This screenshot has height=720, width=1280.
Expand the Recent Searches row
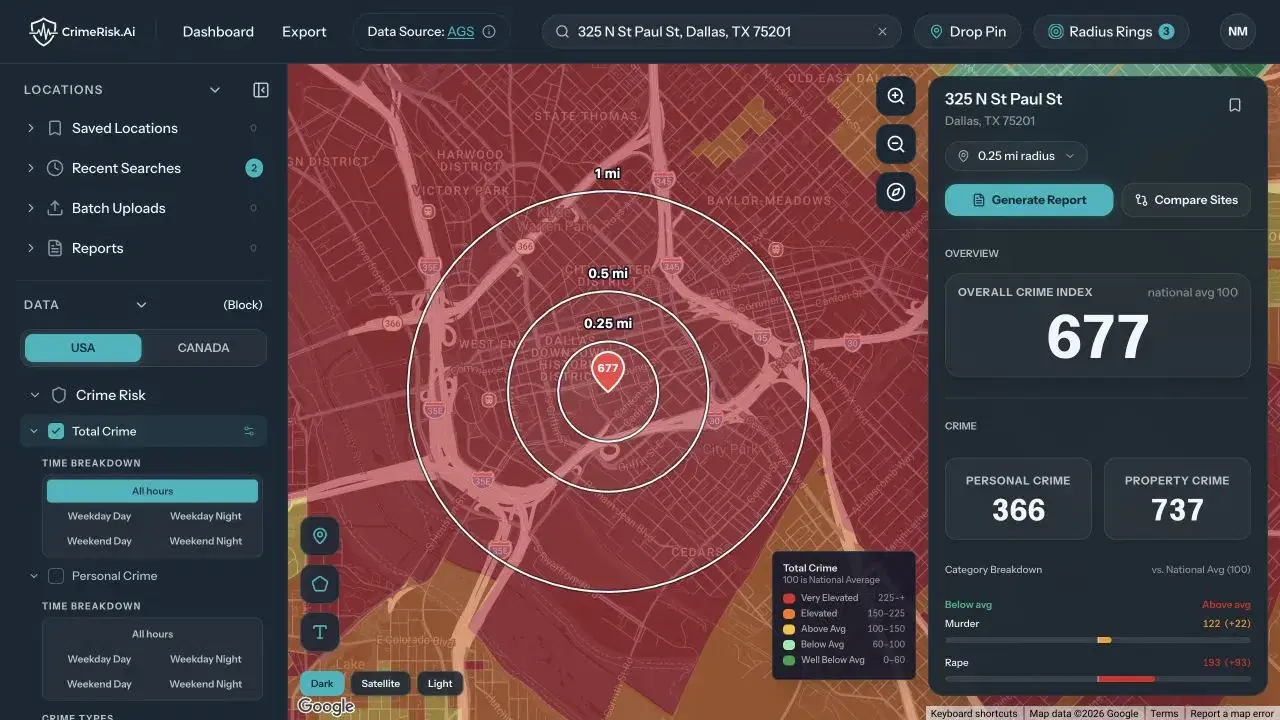click(x=30, y=168)
